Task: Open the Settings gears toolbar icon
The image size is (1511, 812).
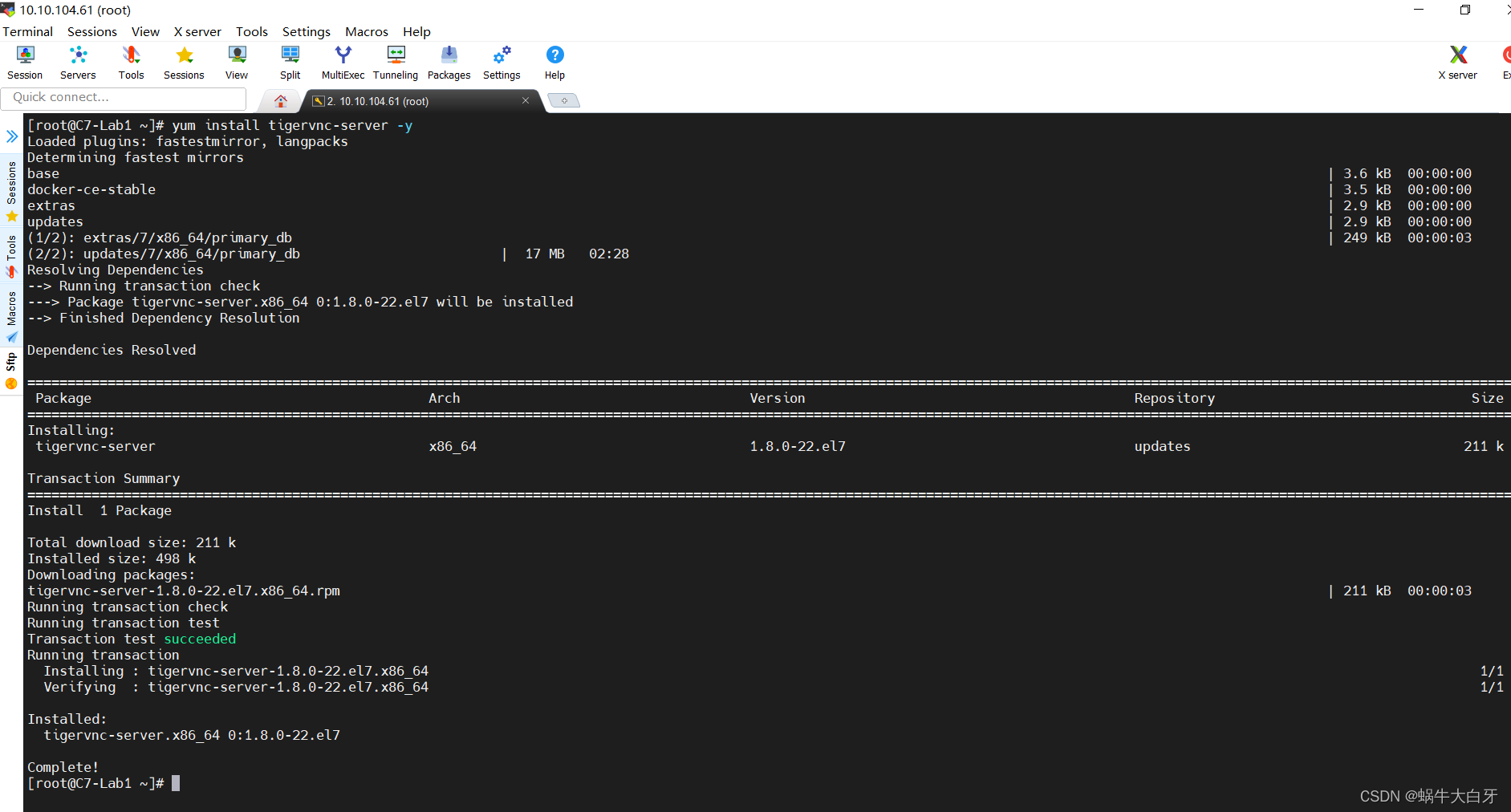Action: click(502, 63)
